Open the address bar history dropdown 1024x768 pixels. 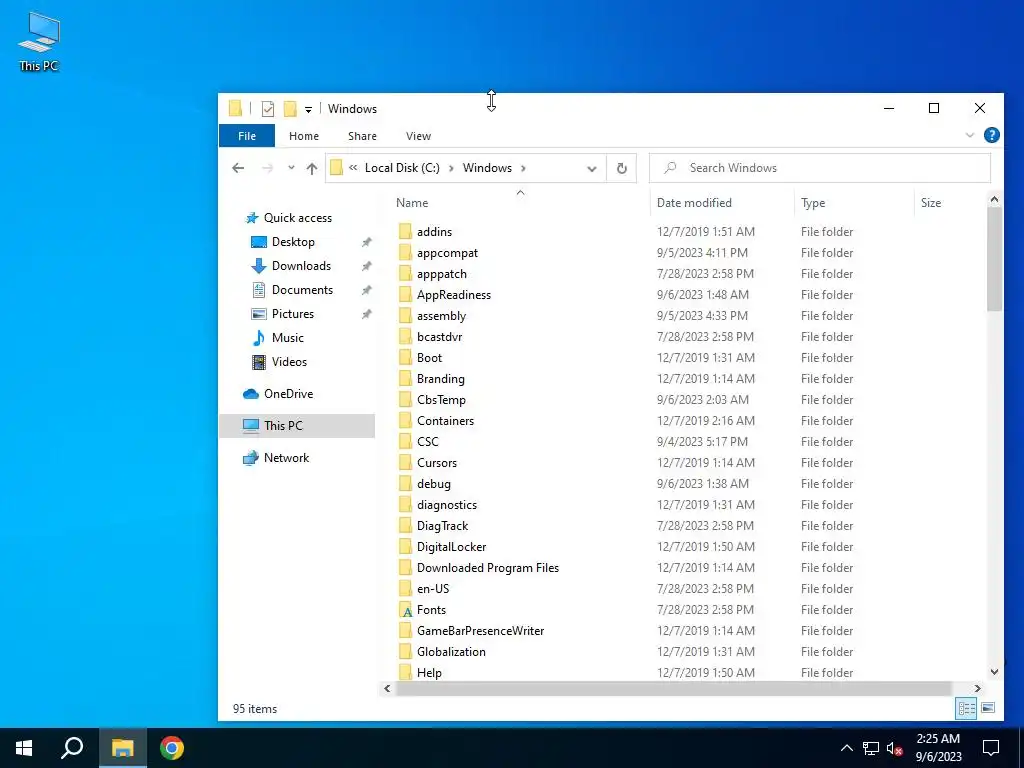[x=592, y=168]
